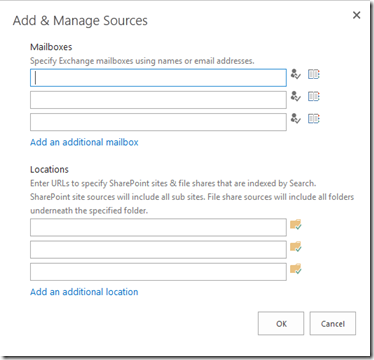Validate first location URL folder icon
Image resolution: width=374 pixels, height=360 pixels.
pyautogui.click(x=296, y=225)
